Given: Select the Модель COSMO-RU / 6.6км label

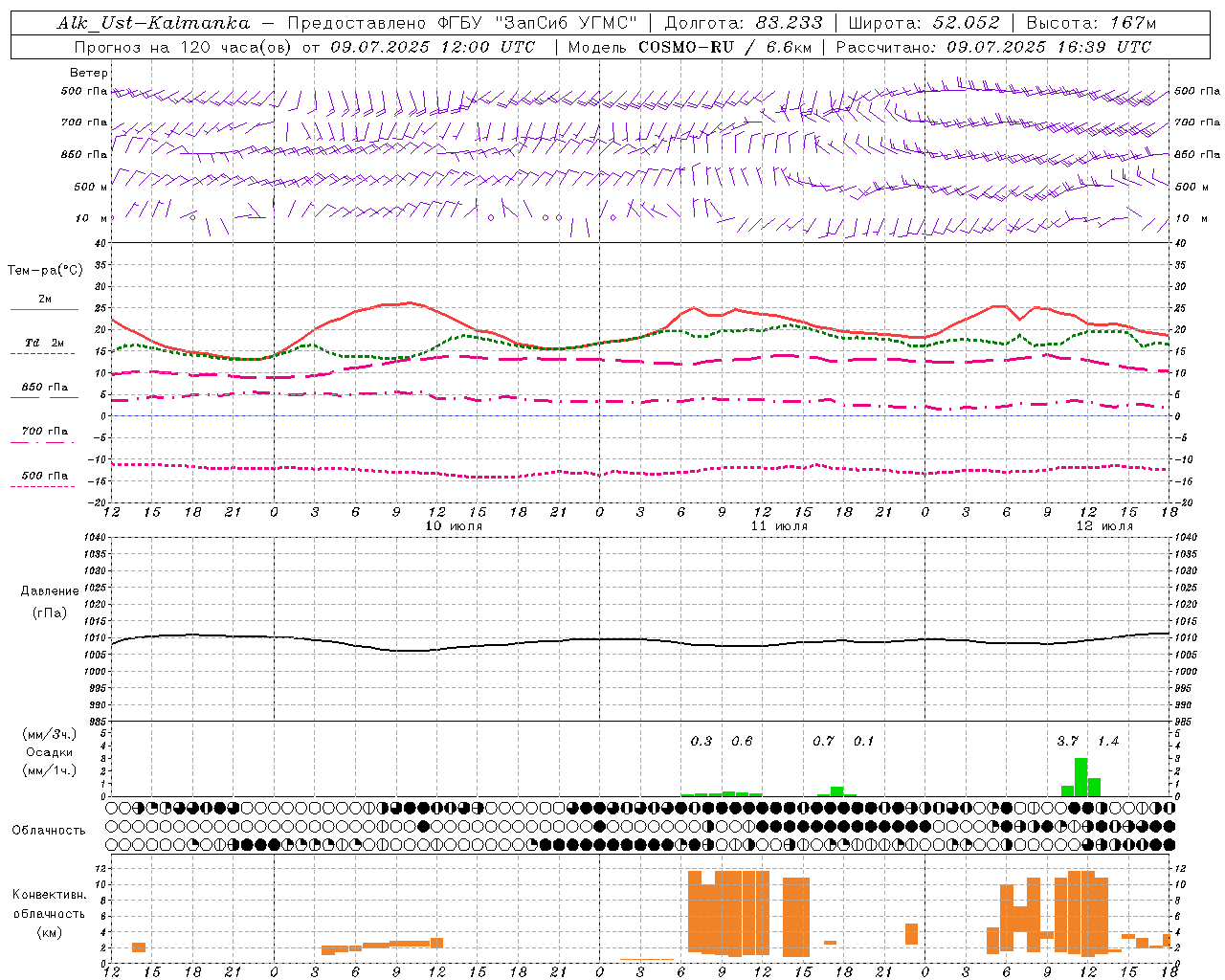Looking at the screenshot, I should tap(690, 47).
